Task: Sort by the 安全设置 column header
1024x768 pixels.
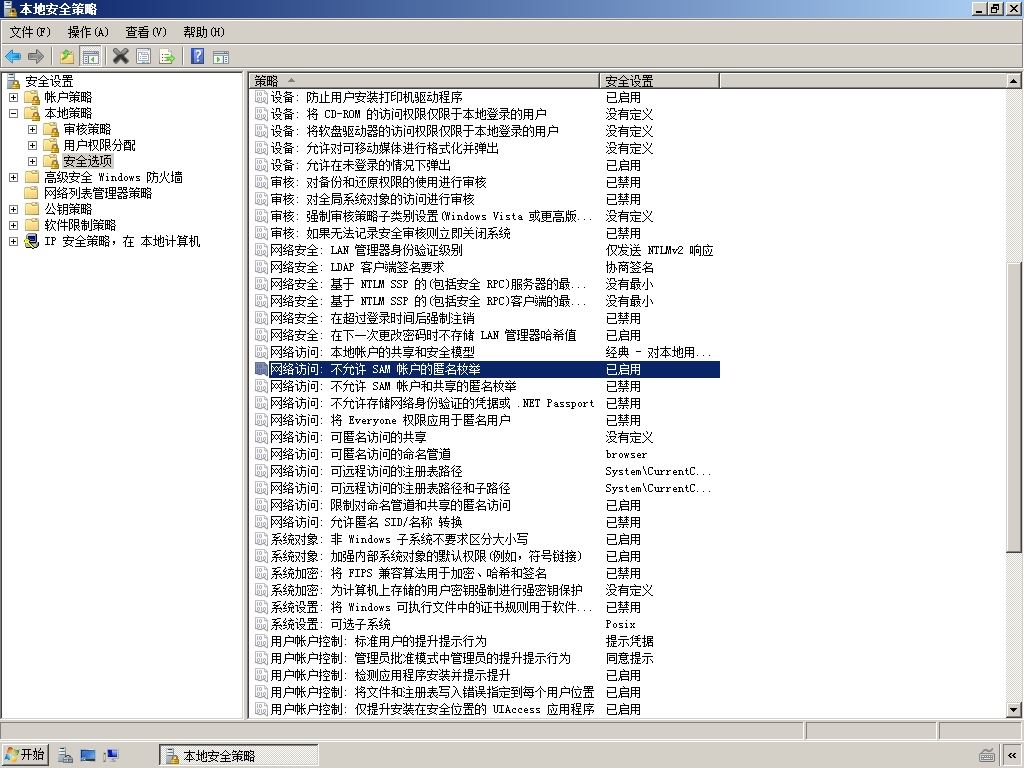Action: point(659,81)
